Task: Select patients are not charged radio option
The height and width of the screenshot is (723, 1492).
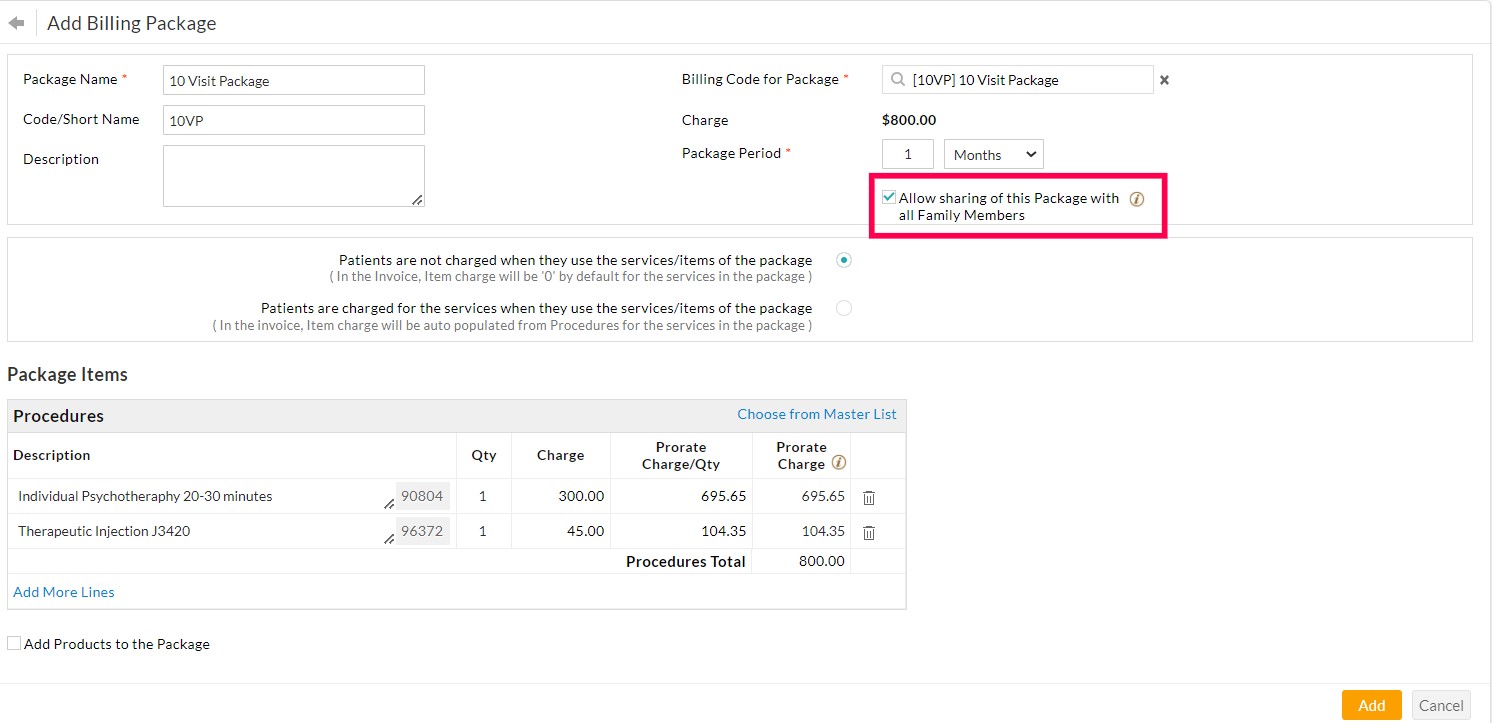Action: tap(843, 259)
